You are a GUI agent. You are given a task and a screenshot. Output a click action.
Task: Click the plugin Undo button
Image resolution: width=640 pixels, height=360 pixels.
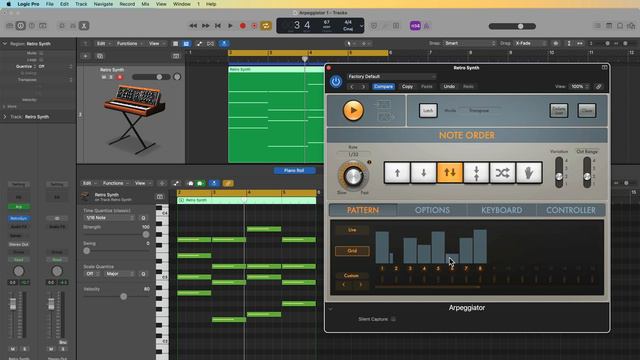(x=449, y=87)
